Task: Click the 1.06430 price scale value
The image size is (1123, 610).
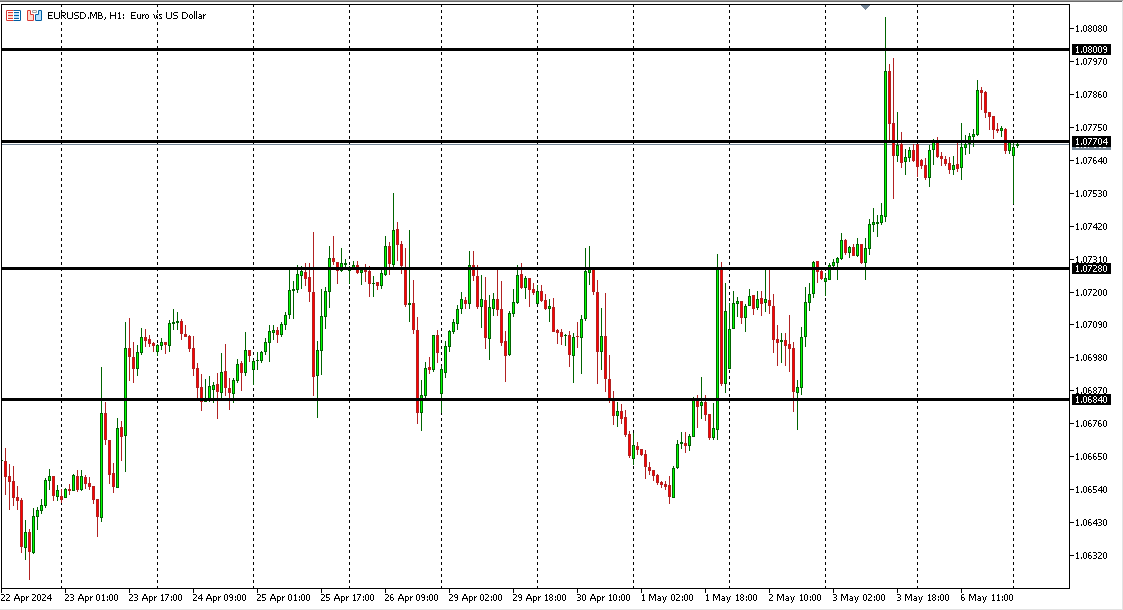Action: pyautogui.click(x=1091, y=523)
